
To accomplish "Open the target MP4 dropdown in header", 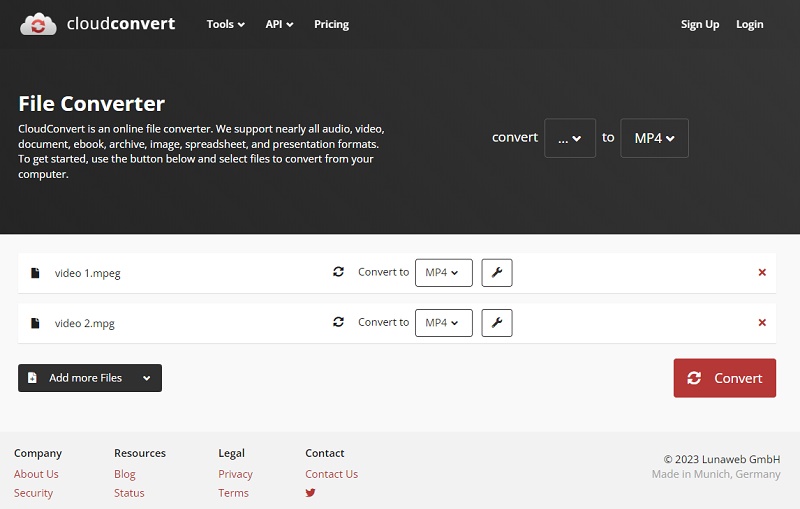I will (655, 138).
